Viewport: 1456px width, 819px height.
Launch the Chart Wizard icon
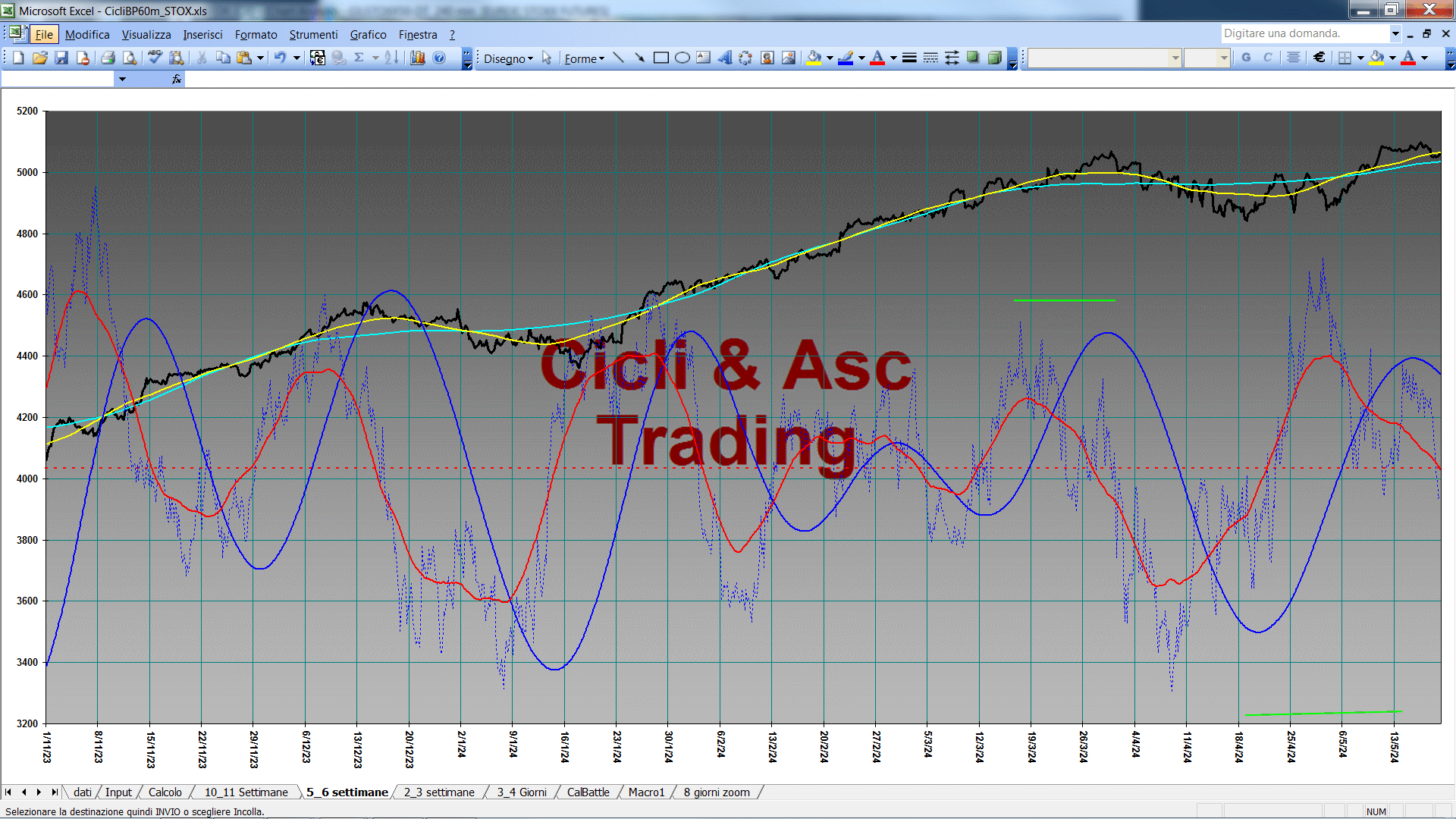417,58
